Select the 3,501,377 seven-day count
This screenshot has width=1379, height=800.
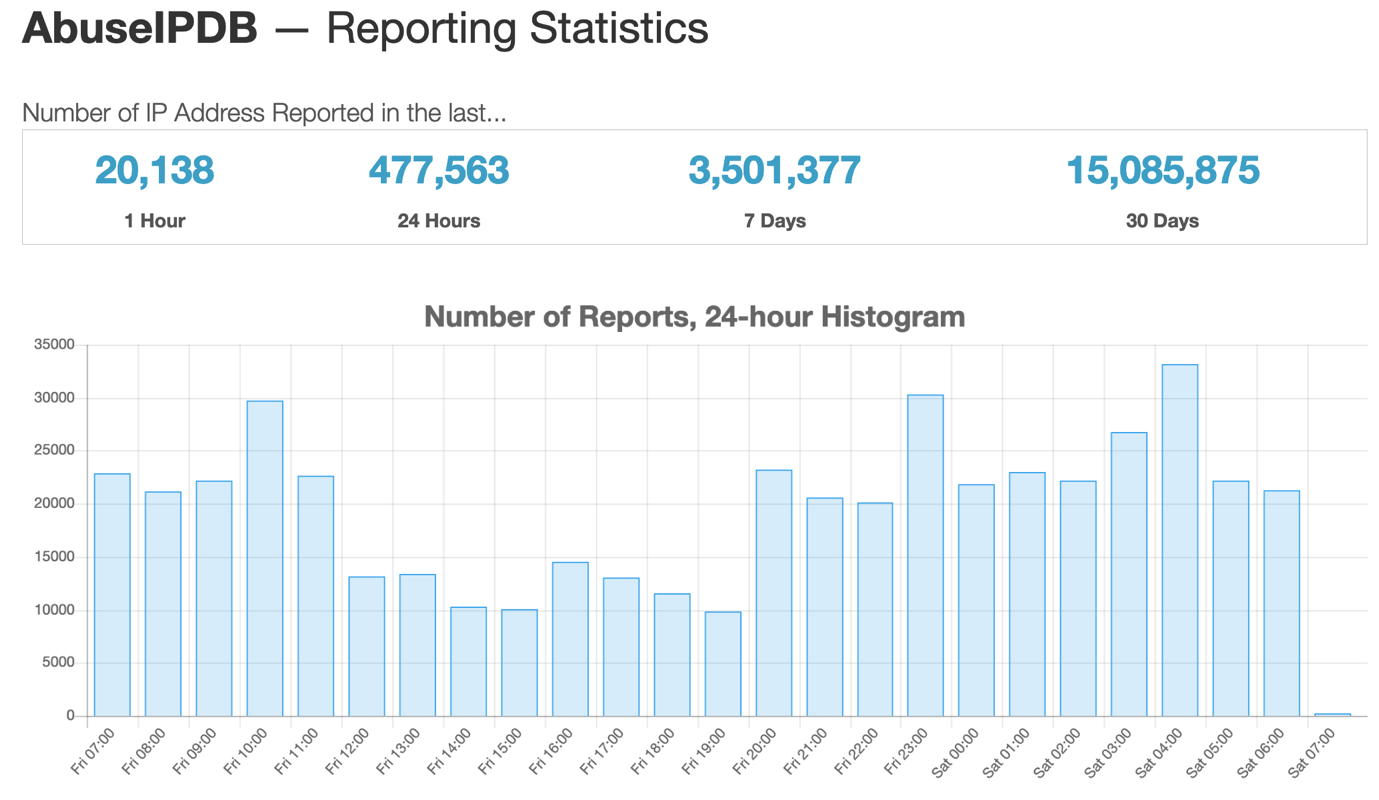pos(775,170)
